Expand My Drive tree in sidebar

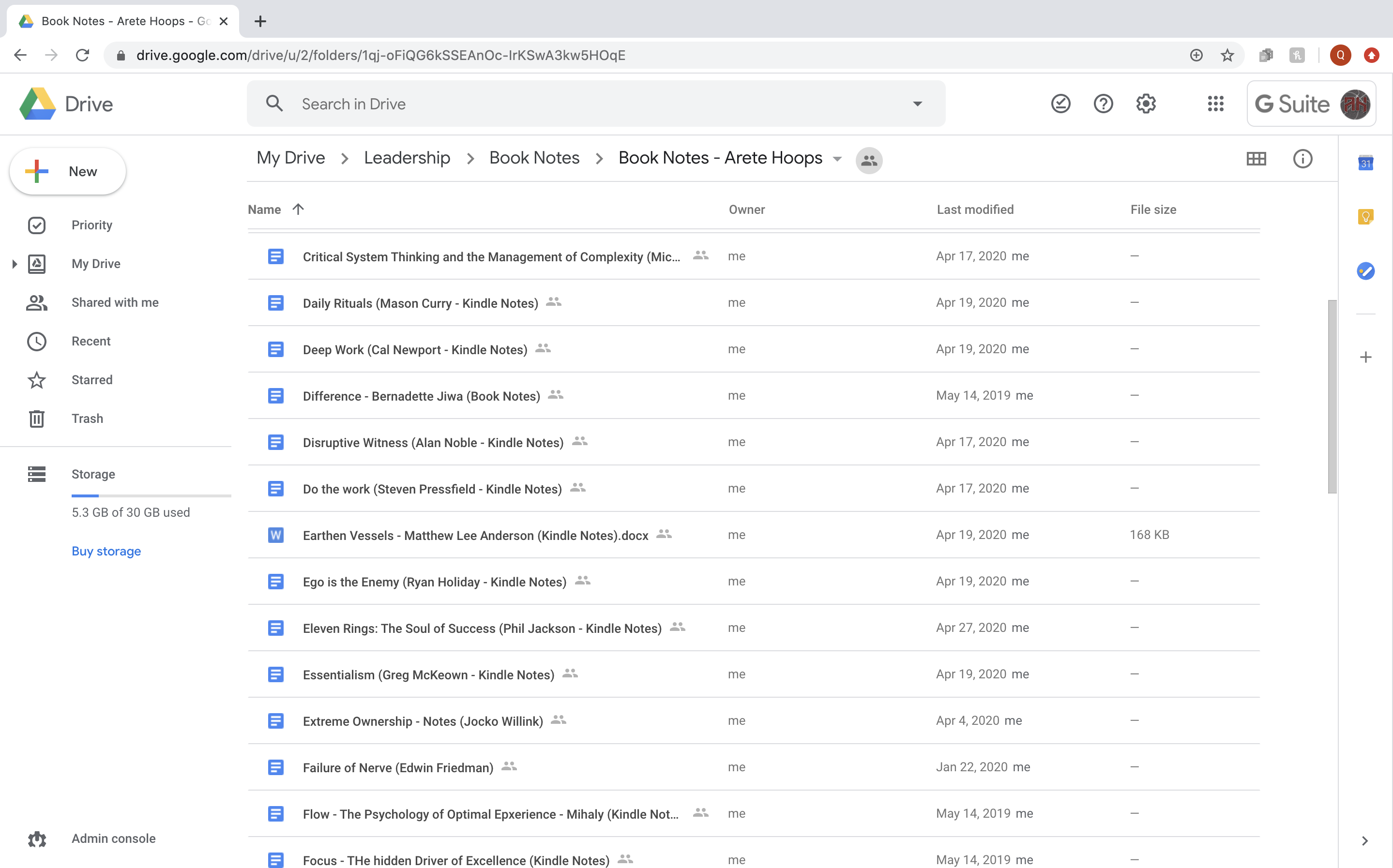(15, 264)
